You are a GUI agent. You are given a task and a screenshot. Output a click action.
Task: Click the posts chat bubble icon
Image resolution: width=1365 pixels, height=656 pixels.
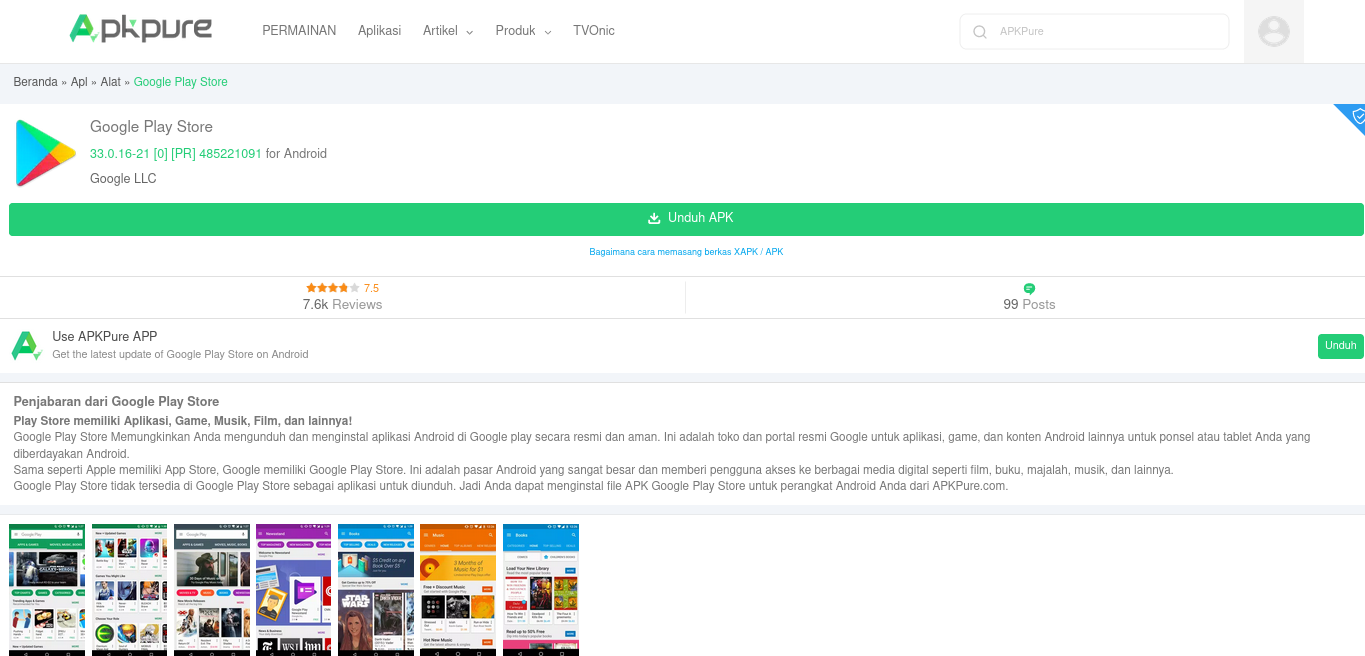(x=1029, y=289)
